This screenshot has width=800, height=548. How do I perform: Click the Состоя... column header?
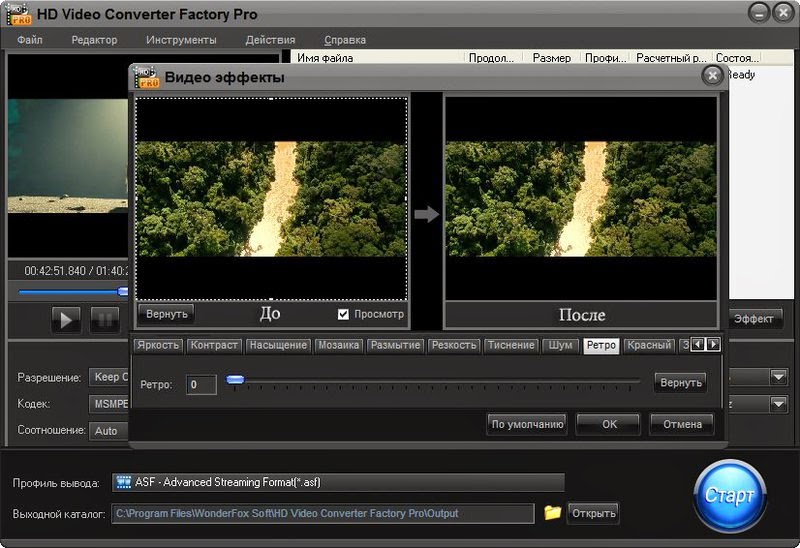coord(737,58)
